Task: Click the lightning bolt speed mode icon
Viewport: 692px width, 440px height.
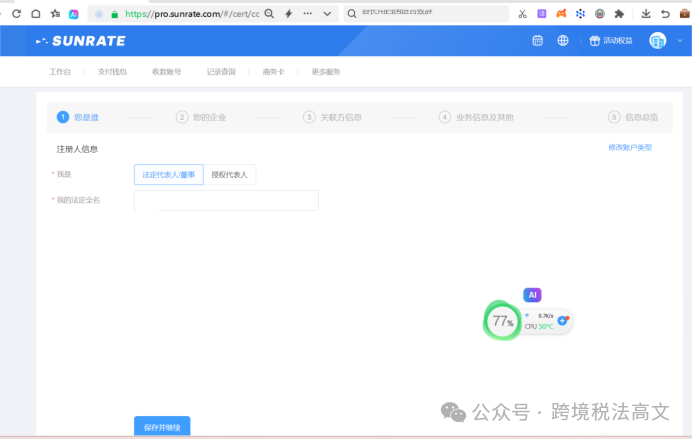Action: point(289,14)
